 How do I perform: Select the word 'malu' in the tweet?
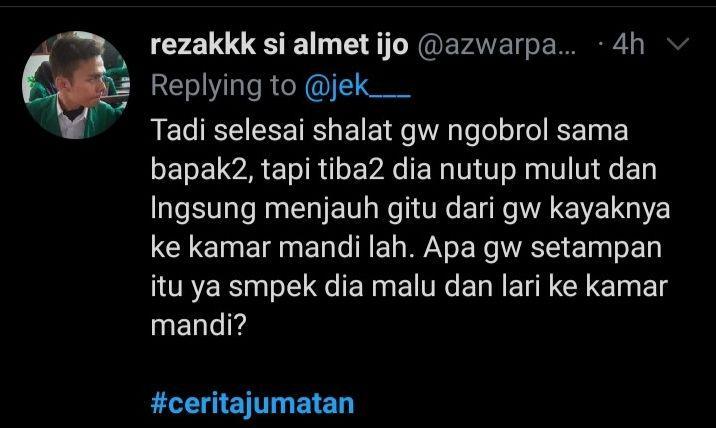click(404, 287)
